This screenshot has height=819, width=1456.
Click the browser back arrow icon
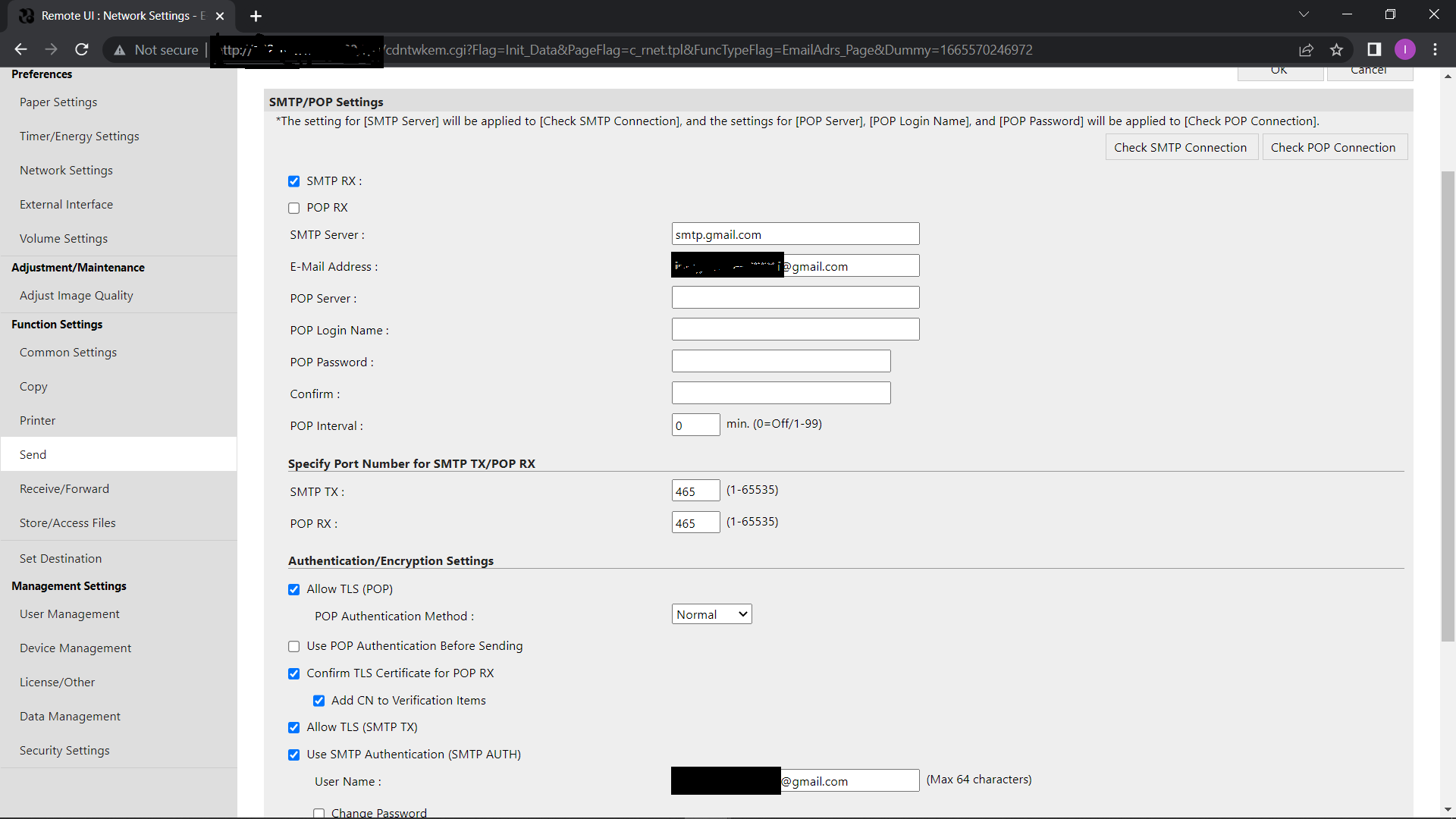(20, 49)
